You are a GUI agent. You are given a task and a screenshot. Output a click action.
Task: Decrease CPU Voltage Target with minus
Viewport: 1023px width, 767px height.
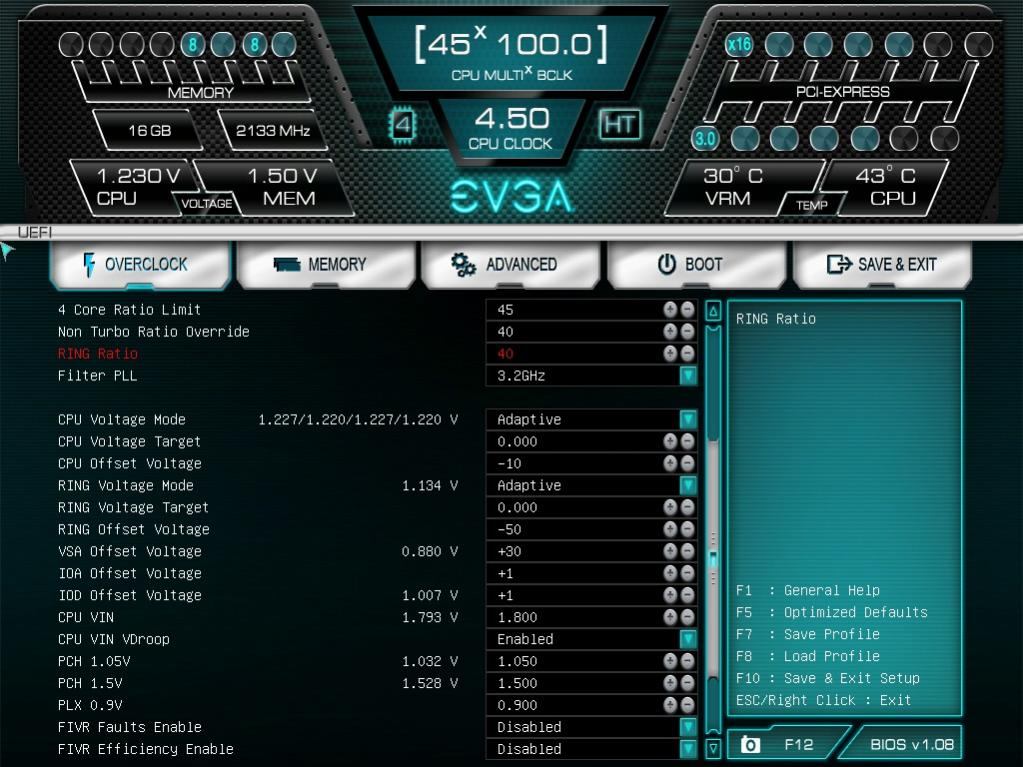(688, 442)
